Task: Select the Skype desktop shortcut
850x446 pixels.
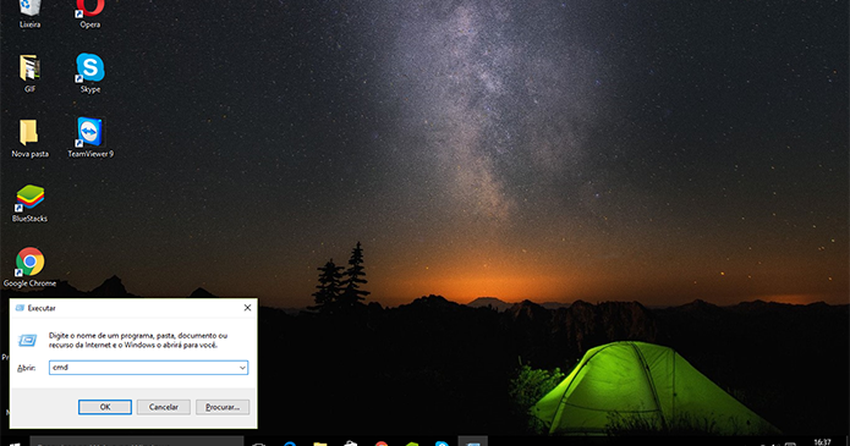Action: 90,73
